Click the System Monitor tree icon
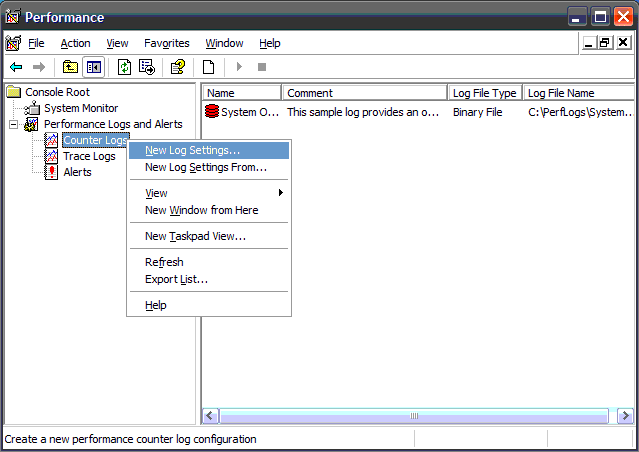639x452 pixels. (x=32, y=108)
